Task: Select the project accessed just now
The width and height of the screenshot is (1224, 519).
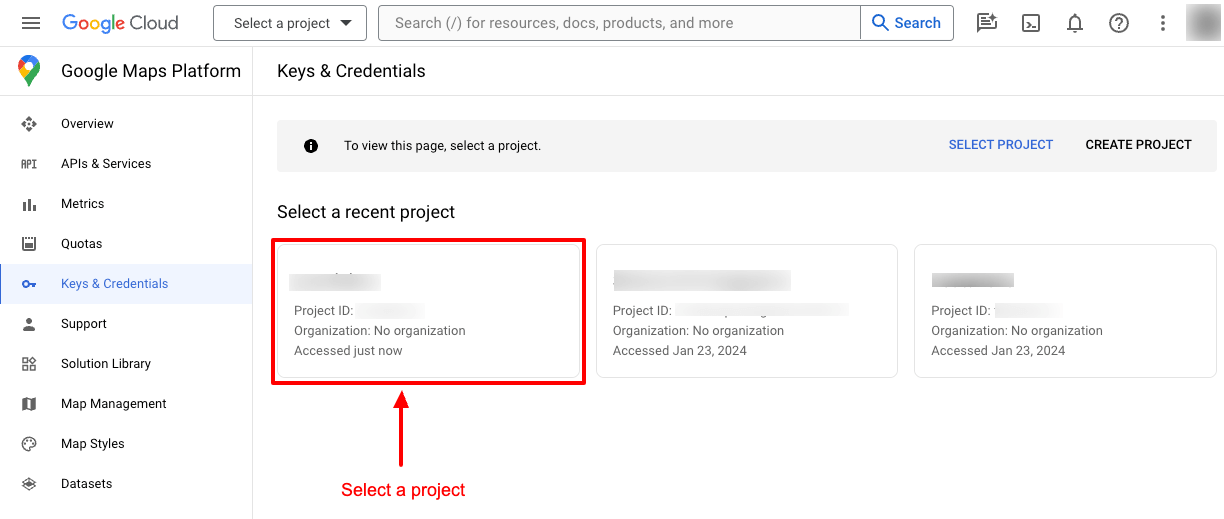Action: coord(428,311)
